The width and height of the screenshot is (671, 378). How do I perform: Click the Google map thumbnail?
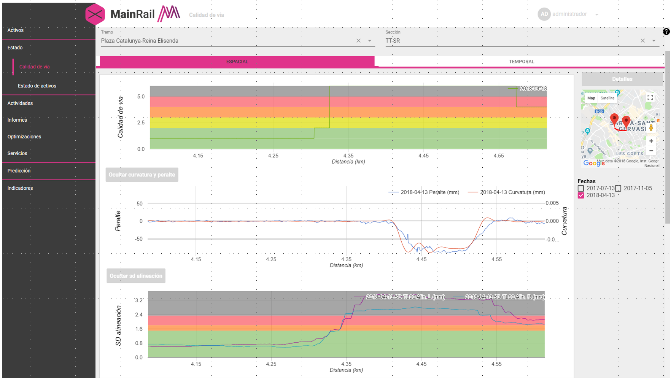620,129
